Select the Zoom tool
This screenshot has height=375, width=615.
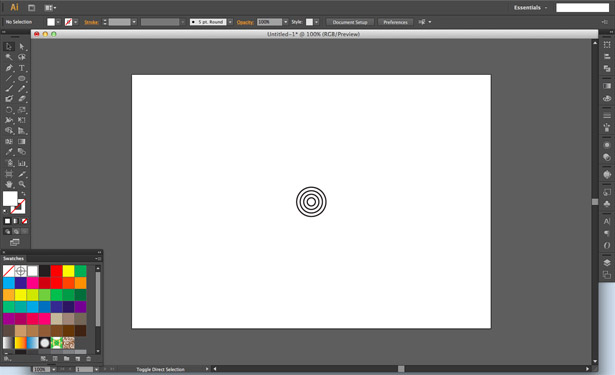[22, 184]
